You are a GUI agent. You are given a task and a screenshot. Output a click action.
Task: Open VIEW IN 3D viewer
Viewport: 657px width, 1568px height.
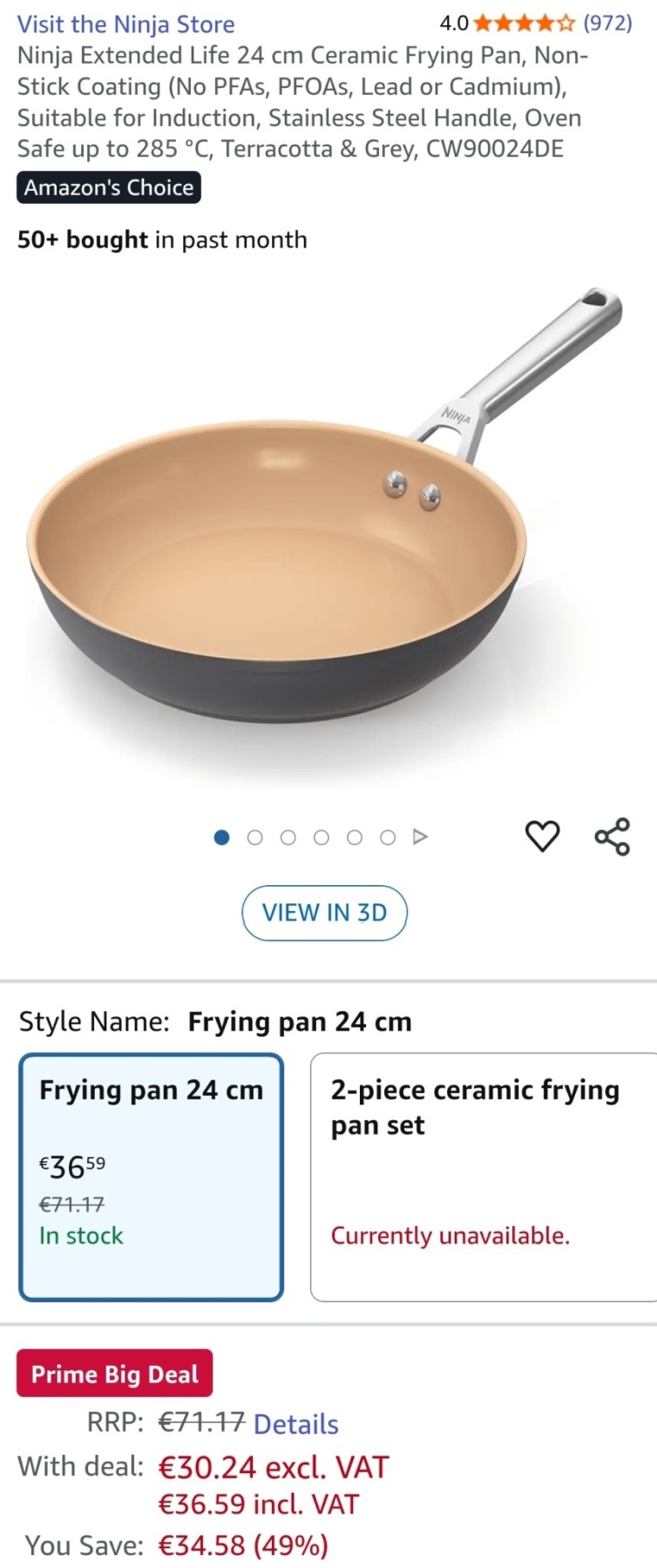pos(324,913)
